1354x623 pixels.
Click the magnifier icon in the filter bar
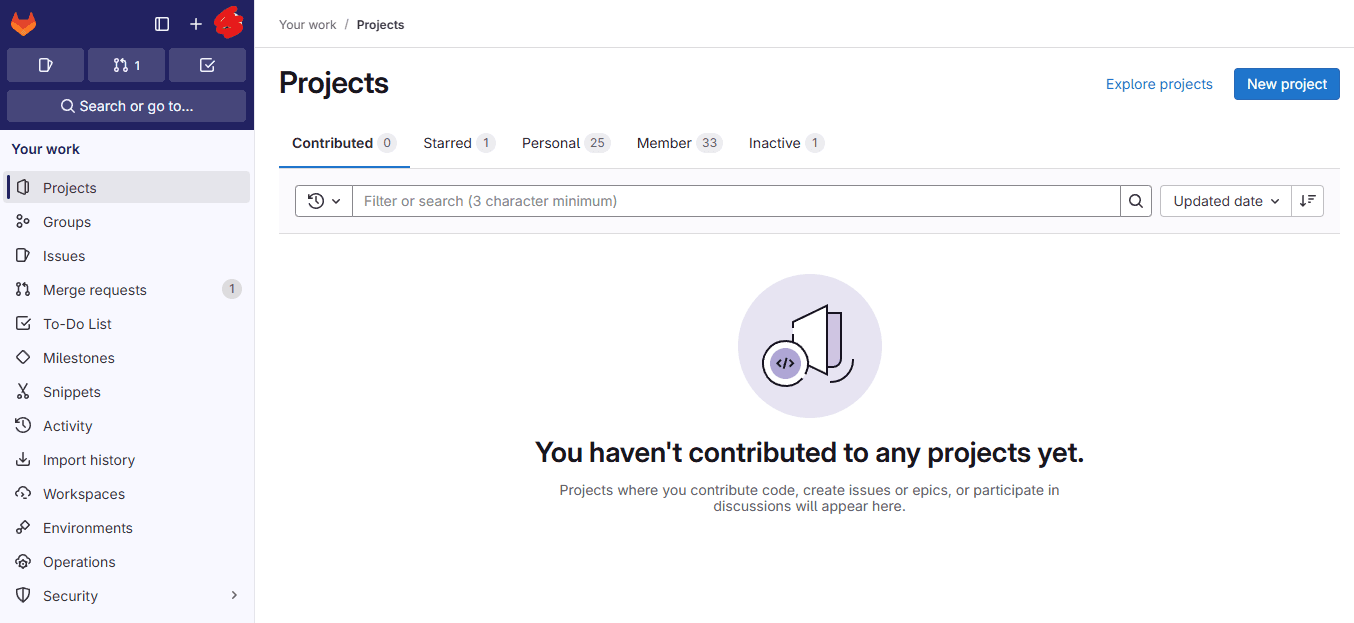pos(1136,200)
